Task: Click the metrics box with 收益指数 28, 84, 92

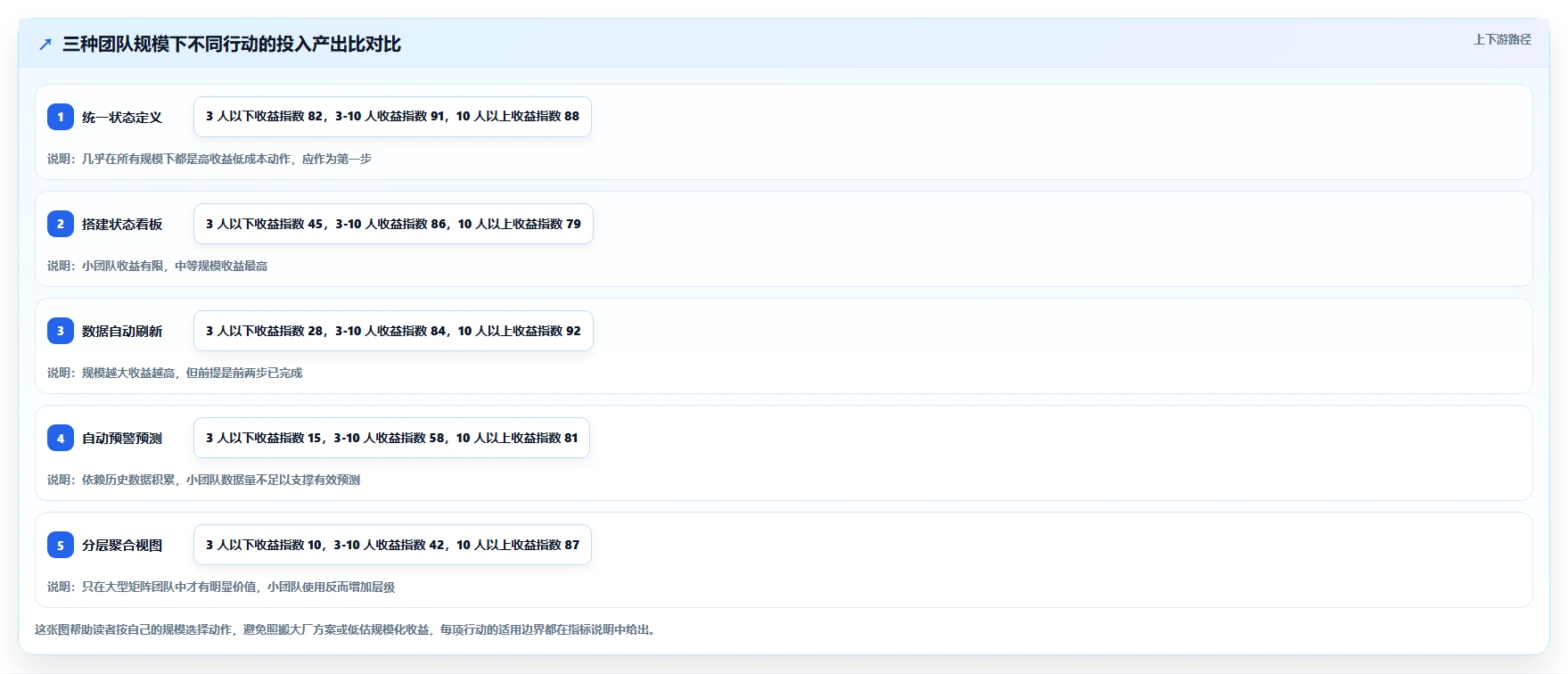Action: click(393, 331)
